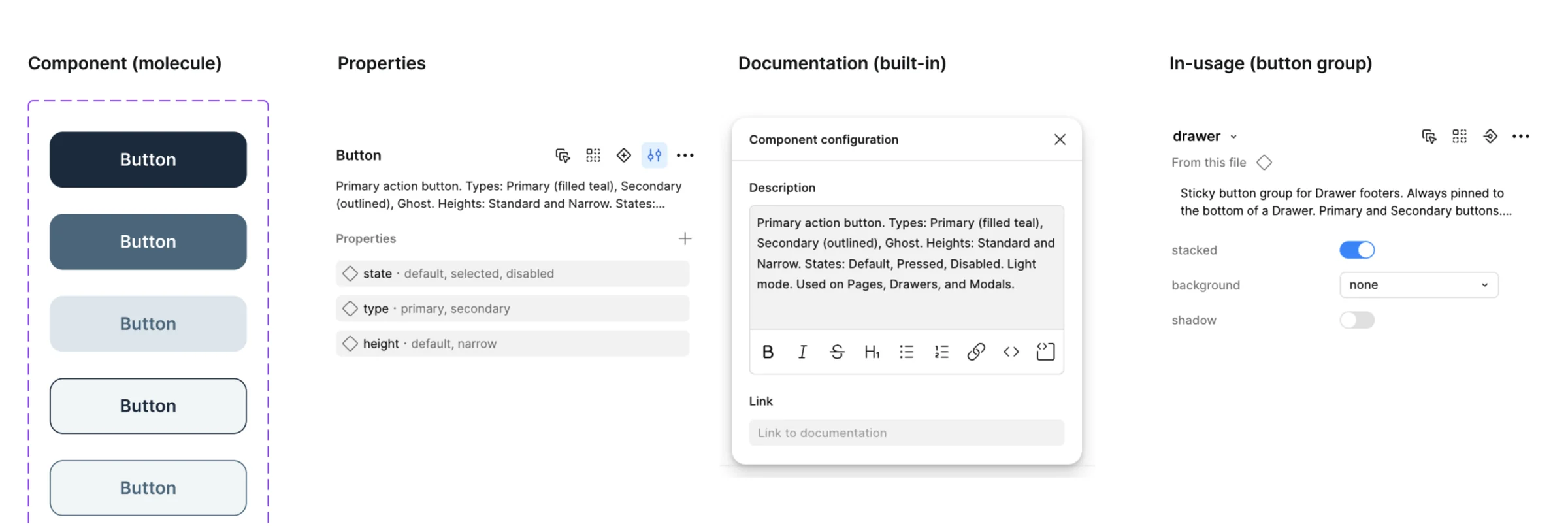Toggle strikethrough text formatting

[x=837, y=352]
